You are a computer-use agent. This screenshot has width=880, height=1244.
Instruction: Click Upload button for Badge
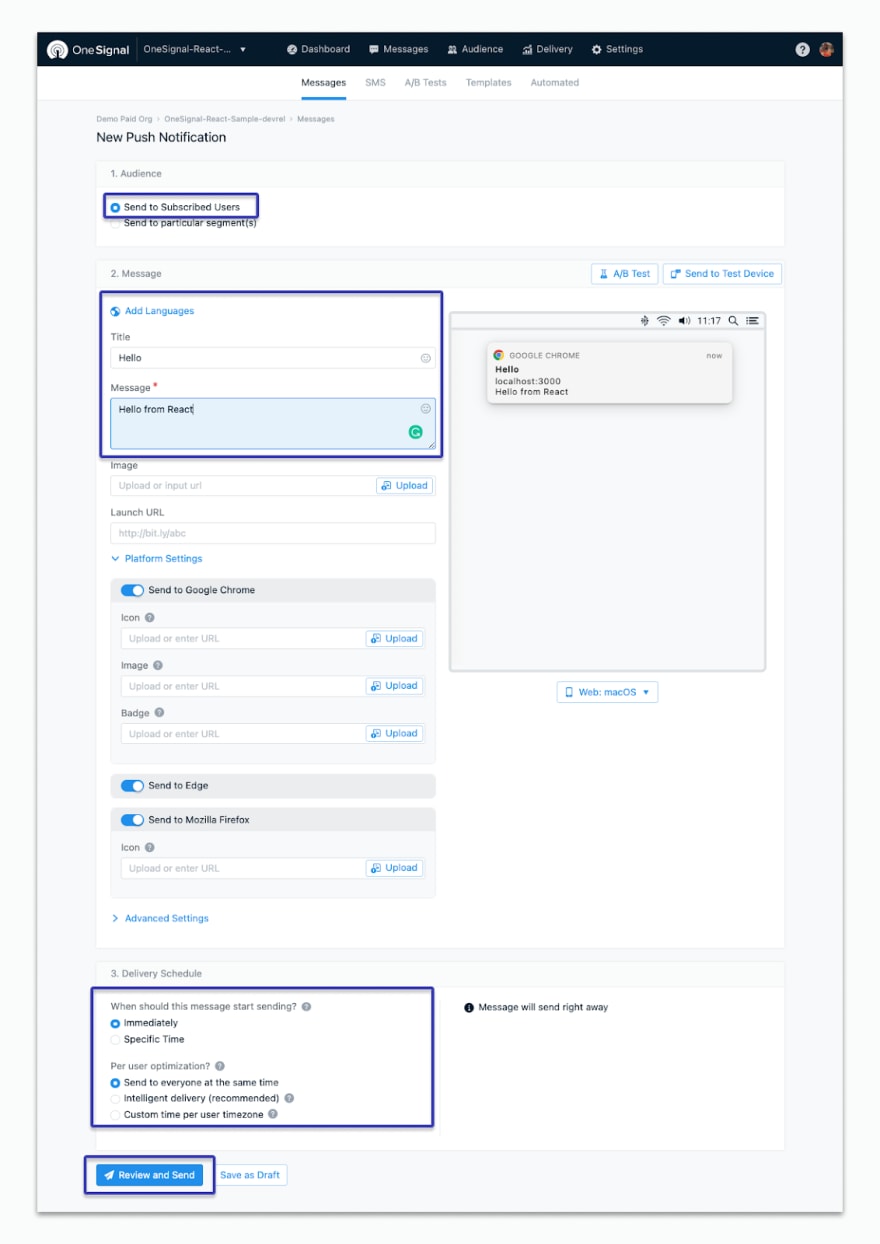pos(394,734)
